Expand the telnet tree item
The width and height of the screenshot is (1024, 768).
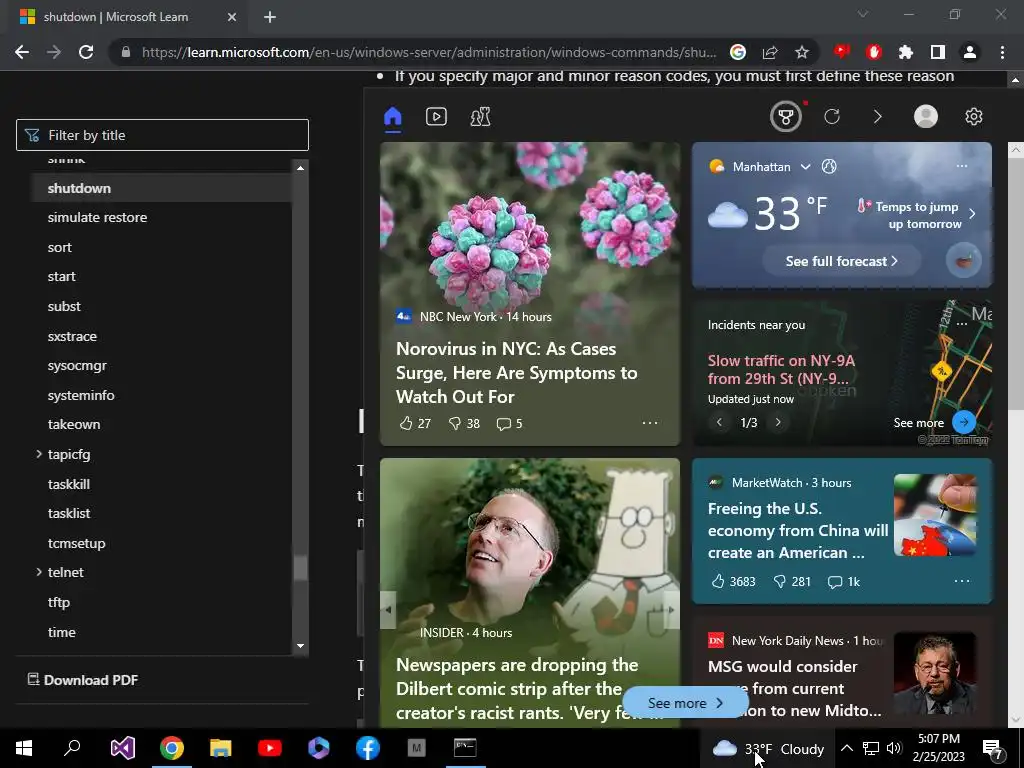pos(39,572)
